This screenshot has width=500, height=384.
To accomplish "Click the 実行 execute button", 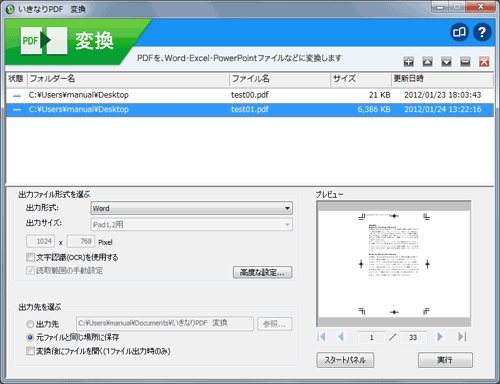I will pos(445,360).
